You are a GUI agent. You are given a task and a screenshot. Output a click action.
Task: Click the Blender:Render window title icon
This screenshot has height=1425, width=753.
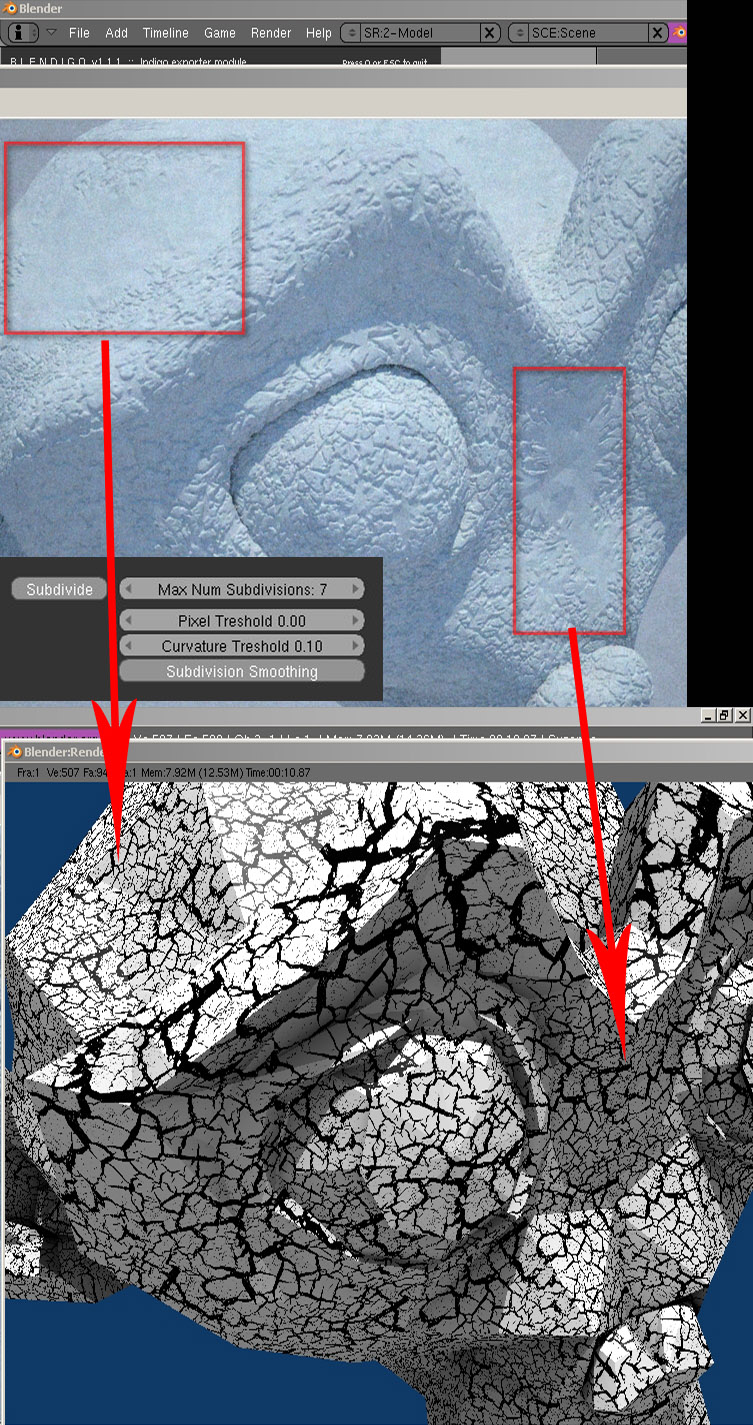(13, 752)
